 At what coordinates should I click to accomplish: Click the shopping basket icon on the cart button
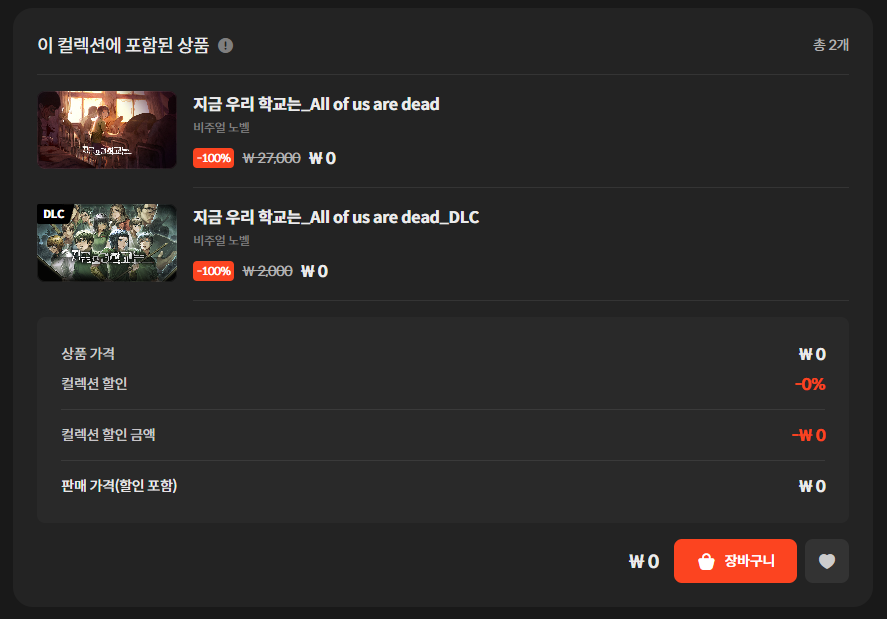pyautogui.click(x=706, y=561)
